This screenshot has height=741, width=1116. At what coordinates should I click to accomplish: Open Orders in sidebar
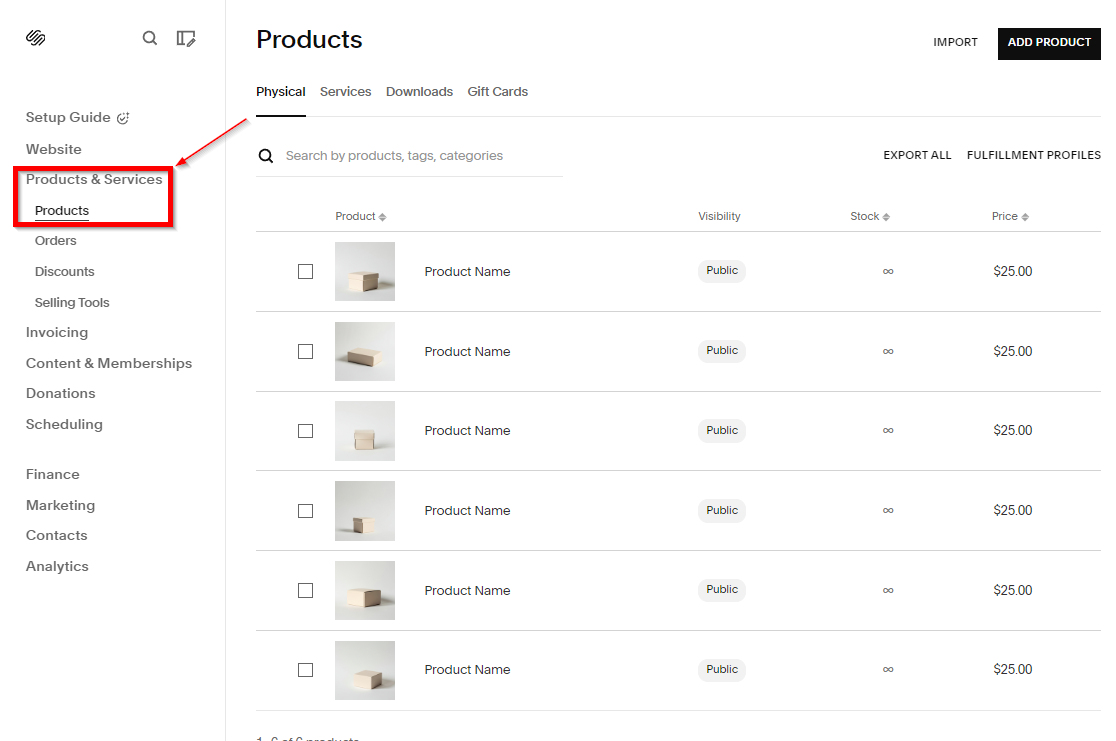tap(56, 241)
